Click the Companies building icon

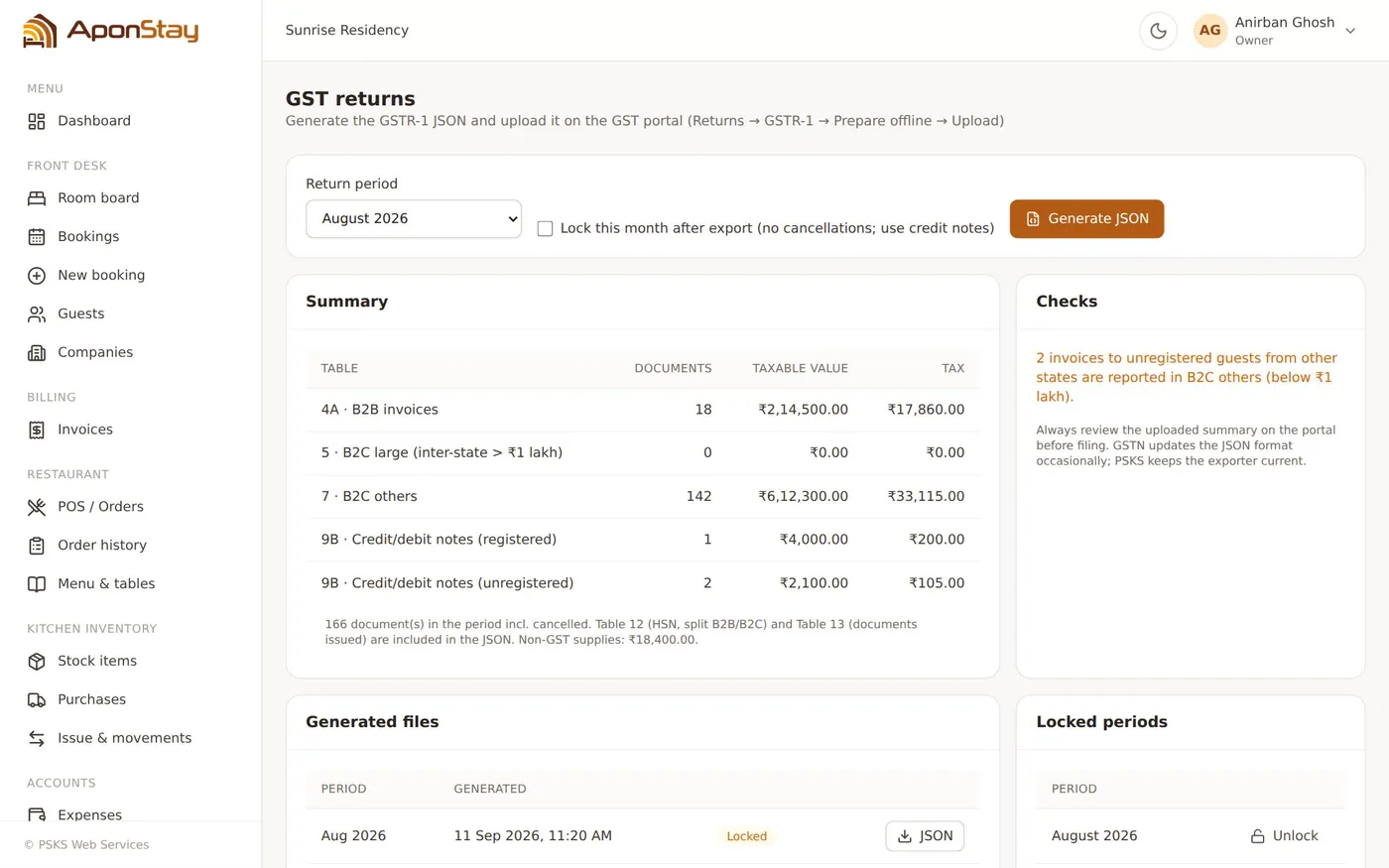[x=37, y=353]
